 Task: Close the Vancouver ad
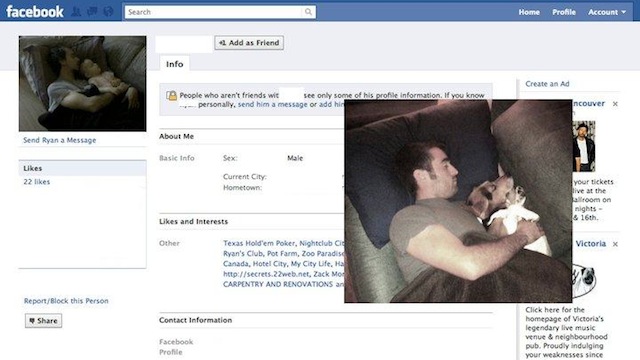pyautogui.click(x=615, y=104)
